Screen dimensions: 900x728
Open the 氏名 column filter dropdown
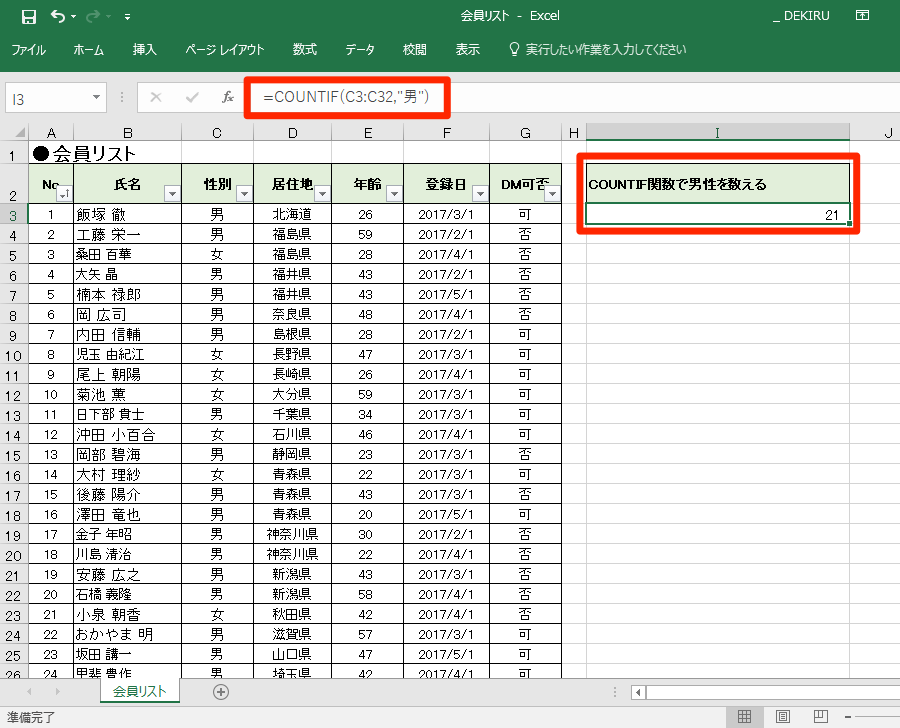click(172, 193)
